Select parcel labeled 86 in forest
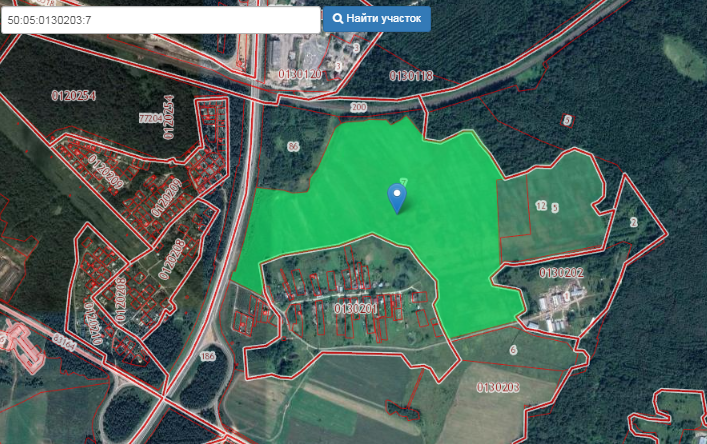 click(293, 147)
